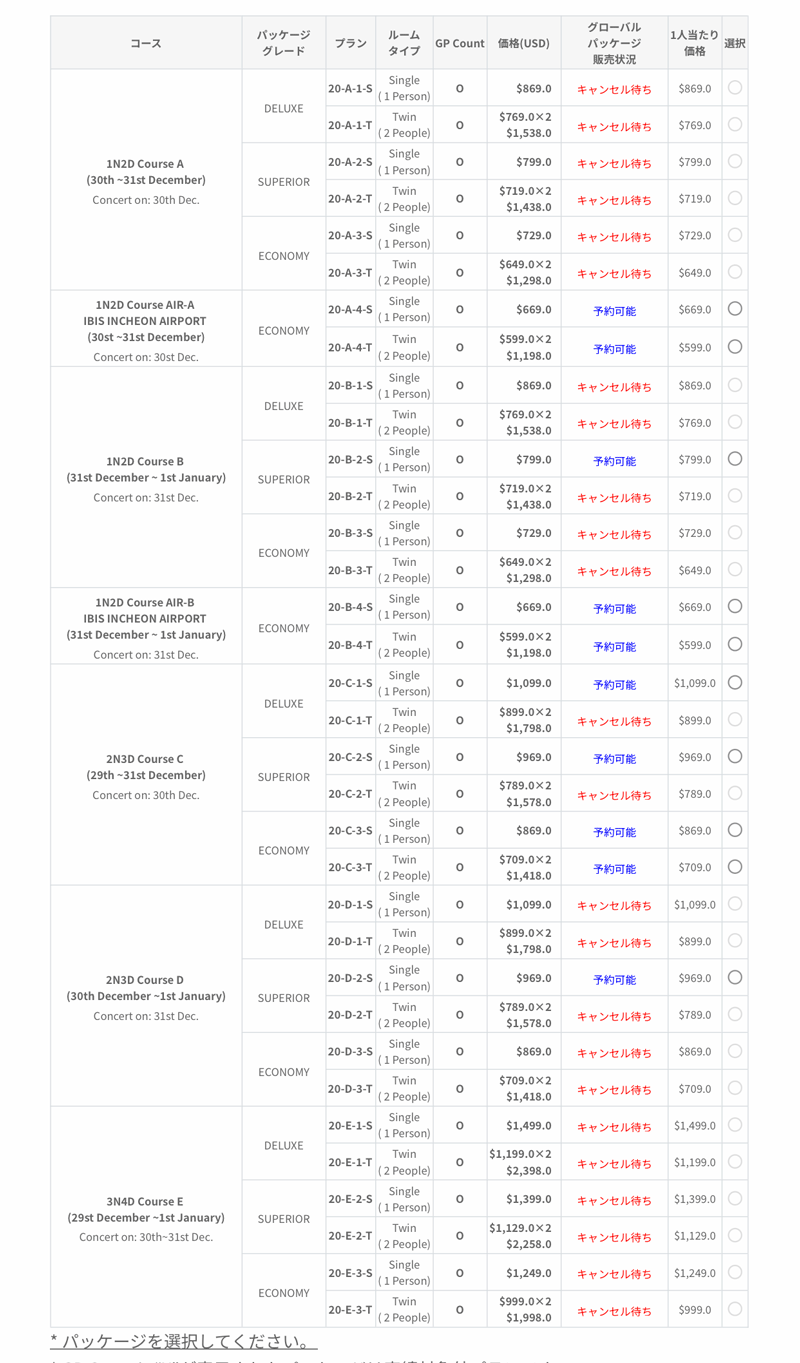This screenshot has width=800, height=1363.
Task: Click the 選択 column header
Action: pyautogui.click(x=735, y=43)
